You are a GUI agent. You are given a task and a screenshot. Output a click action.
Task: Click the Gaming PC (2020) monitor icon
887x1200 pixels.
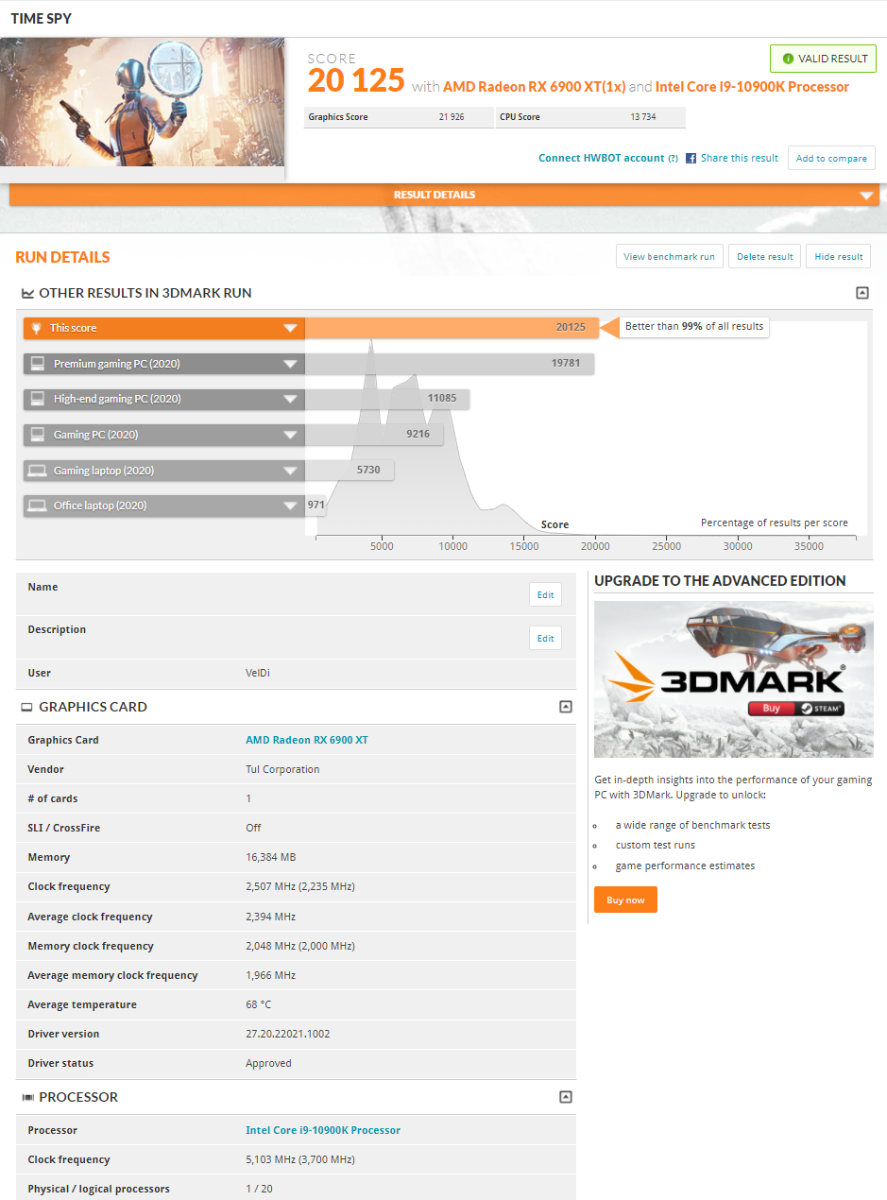tap(37, 434)
